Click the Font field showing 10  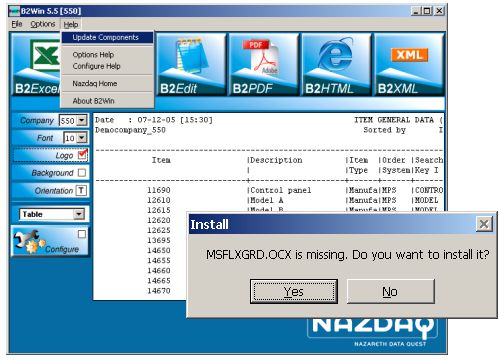70,138
